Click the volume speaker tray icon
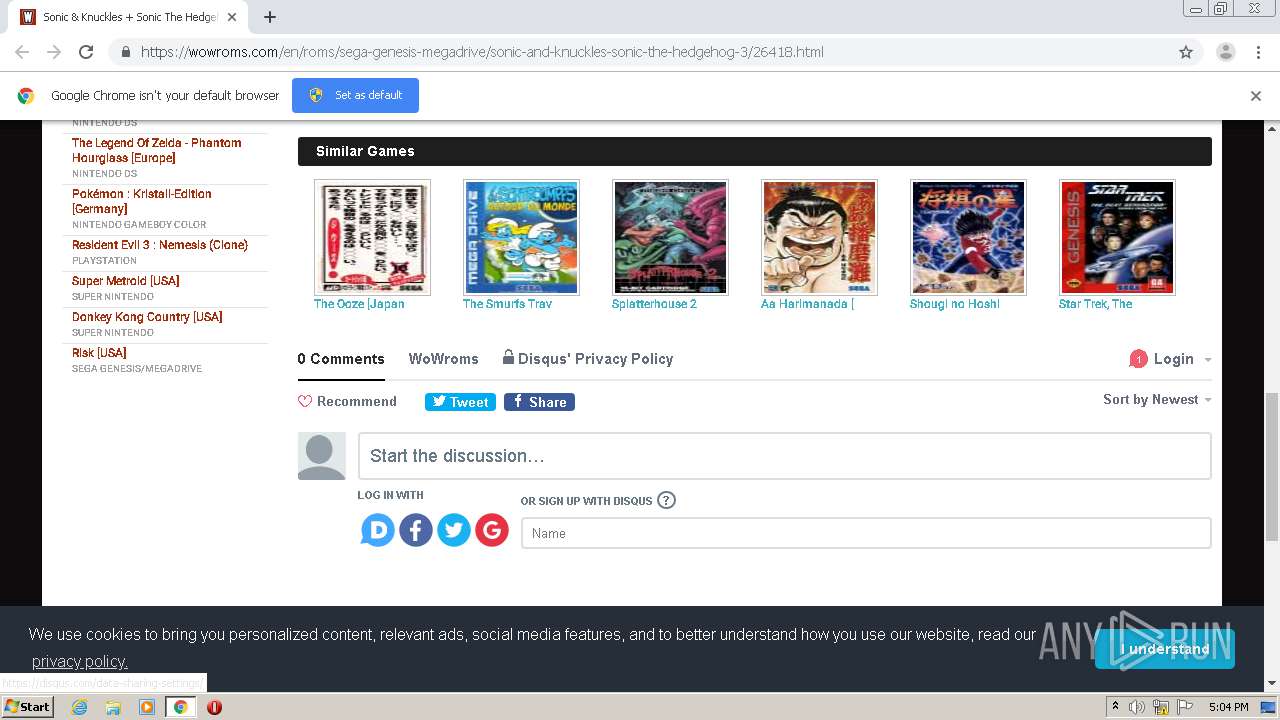The image size is (1280, 720). tap(1137, 707)
